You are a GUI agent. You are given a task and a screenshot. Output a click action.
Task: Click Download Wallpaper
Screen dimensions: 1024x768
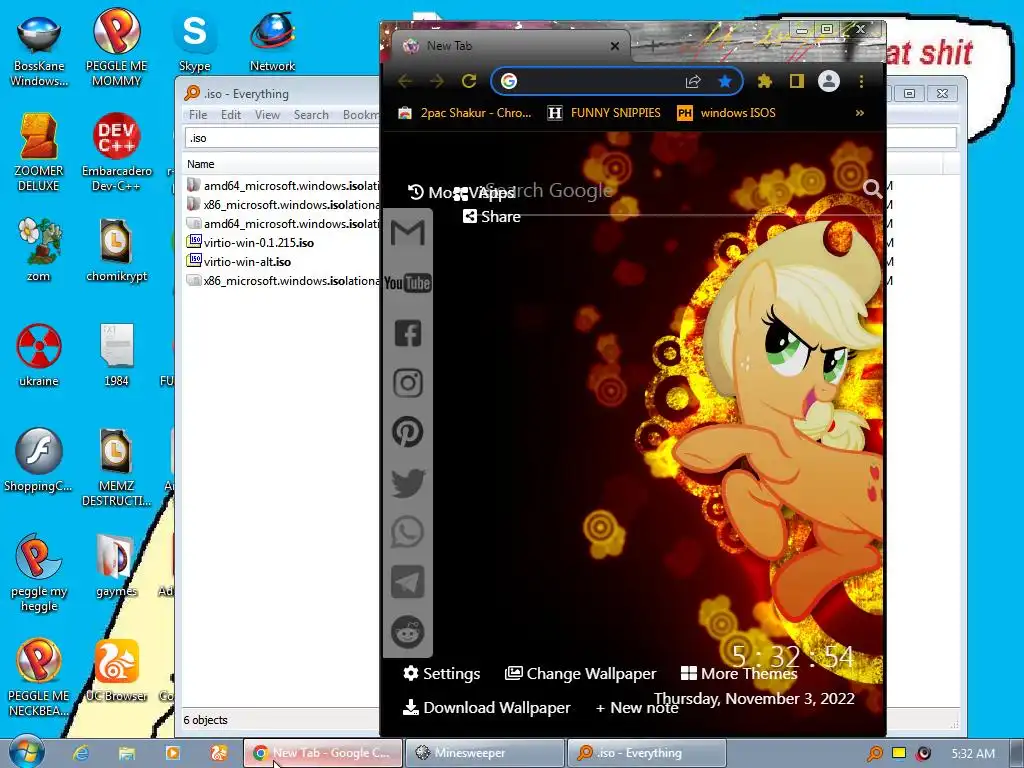click(487, 707)
